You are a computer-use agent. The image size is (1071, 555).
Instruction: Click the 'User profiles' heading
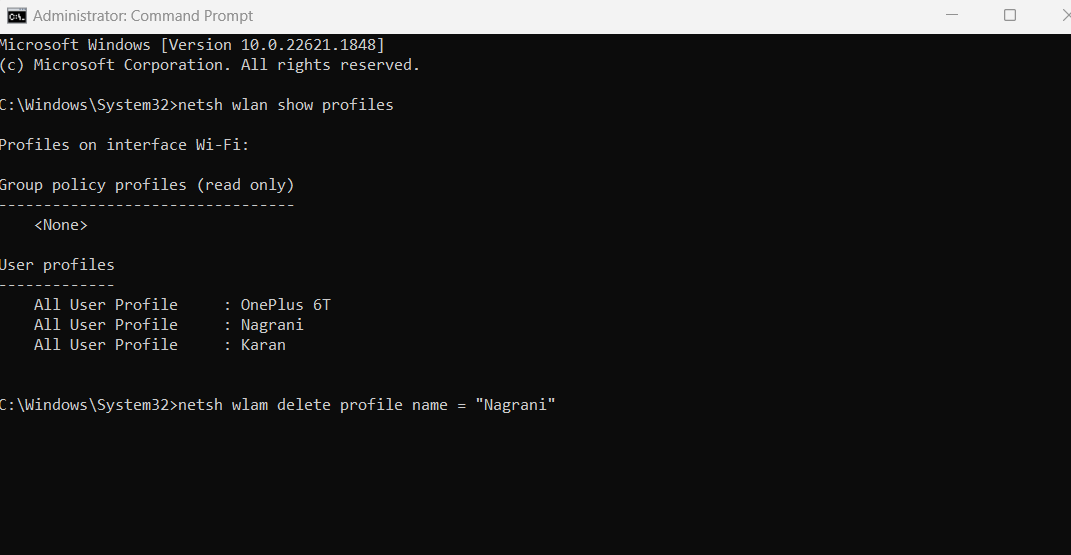coord(57,265)
